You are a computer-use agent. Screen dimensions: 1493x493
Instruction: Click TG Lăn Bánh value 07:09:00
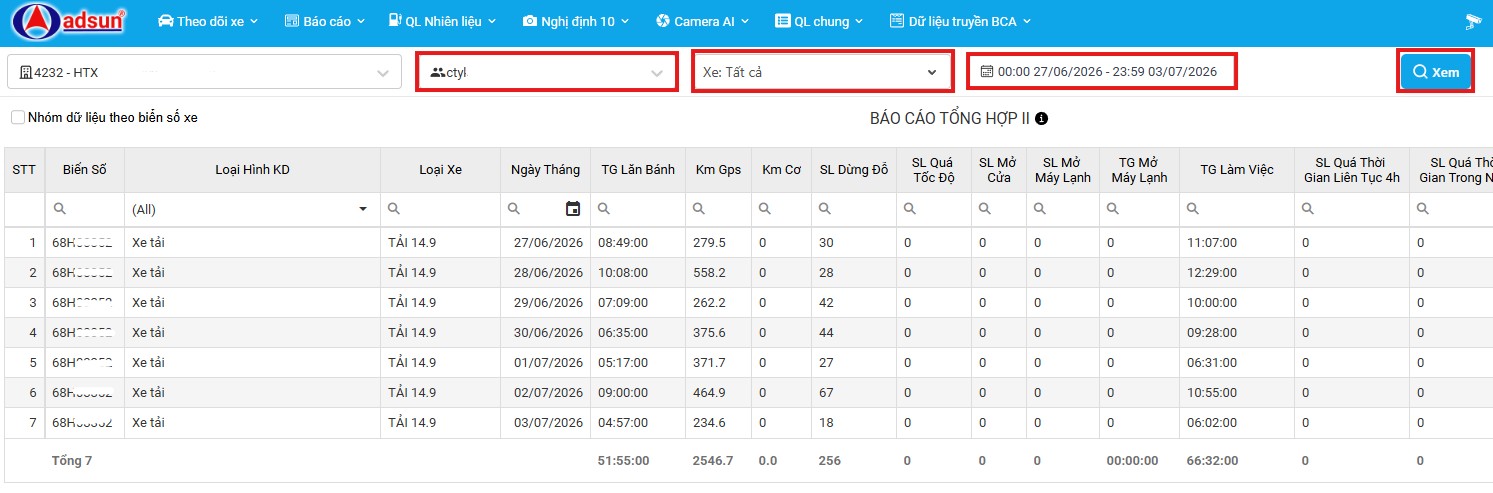pos(623,303)
